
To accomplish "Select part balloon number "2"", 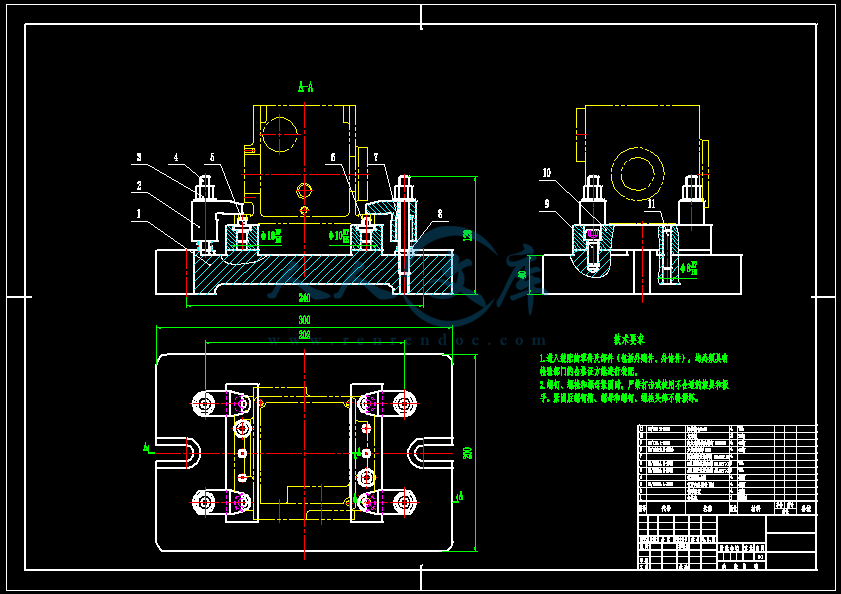I will point(139,186).
